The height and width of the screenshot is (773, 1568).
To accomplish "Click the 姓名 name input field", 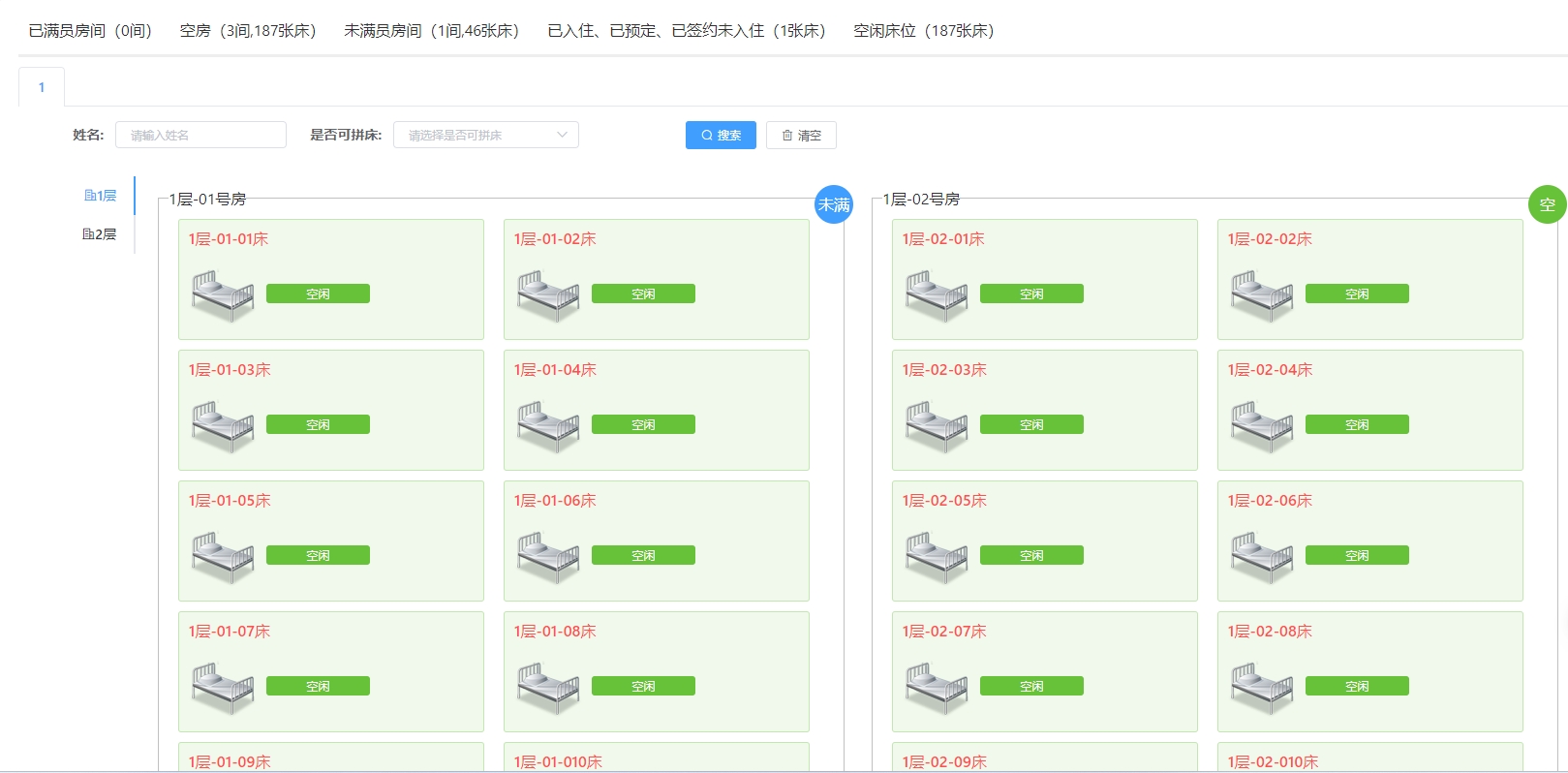I will coord(200,136).
